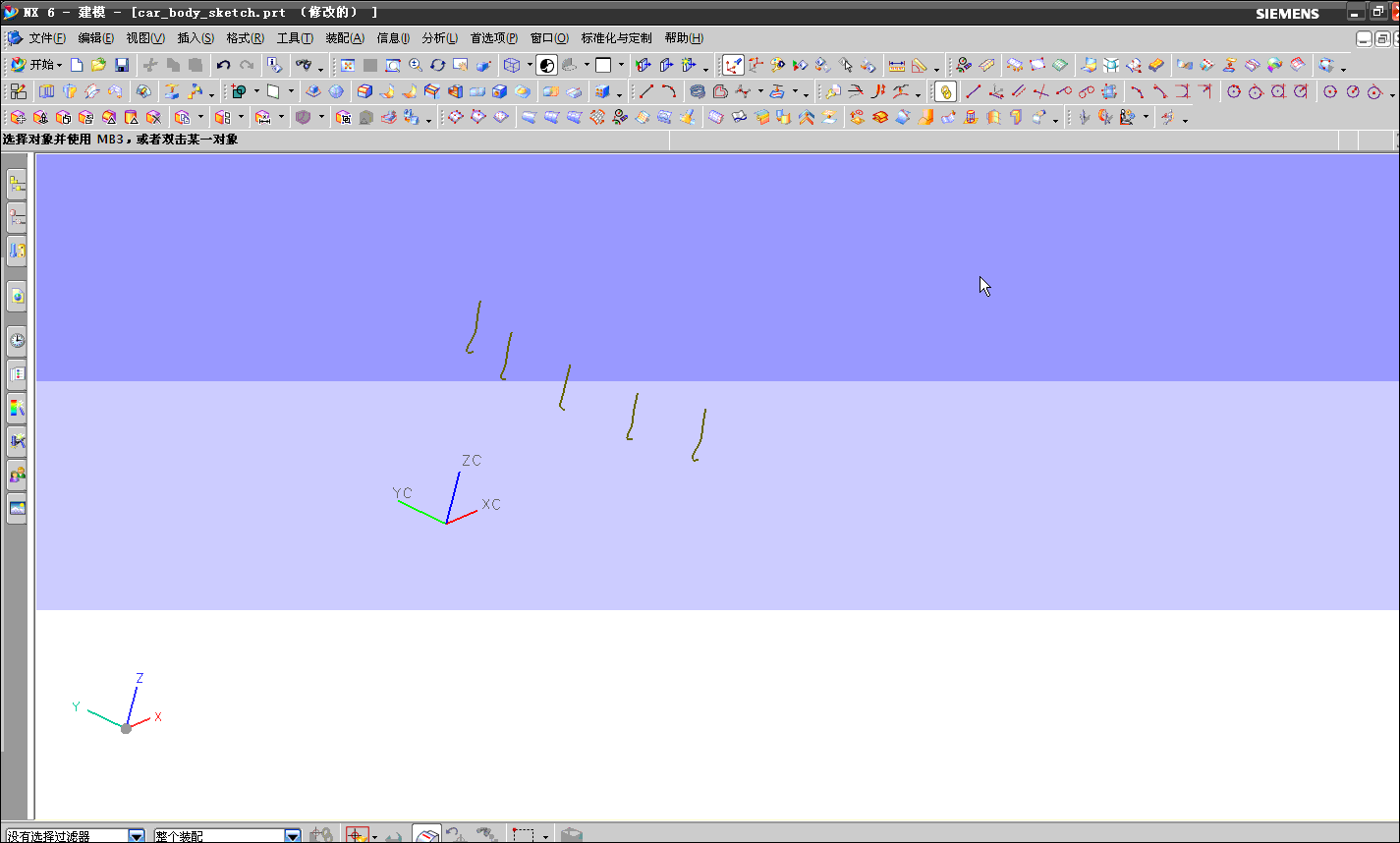The image size is (1400, 843).
Task: Select the Helix curve tool
Action: coord(698,91)
